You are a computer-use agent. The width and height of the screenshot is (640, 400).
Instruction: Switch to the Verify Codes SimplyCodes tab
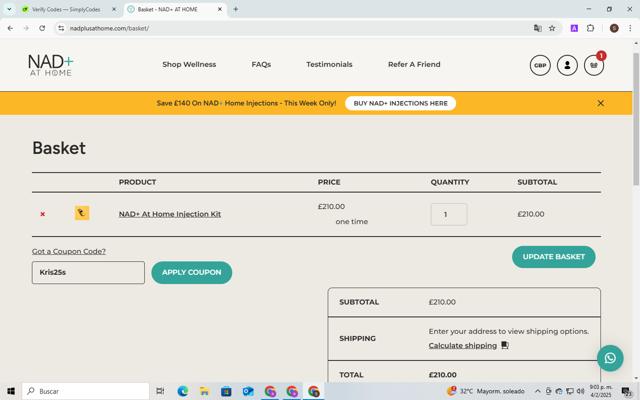66,9
